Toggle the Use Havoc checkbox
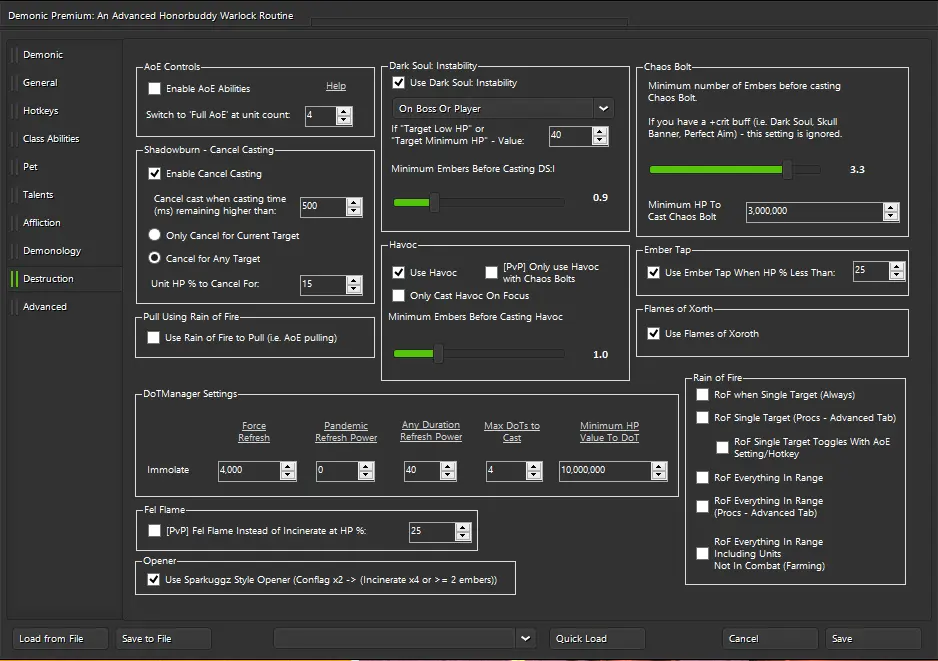The image size is (938, 661). [x=398, y=273]
